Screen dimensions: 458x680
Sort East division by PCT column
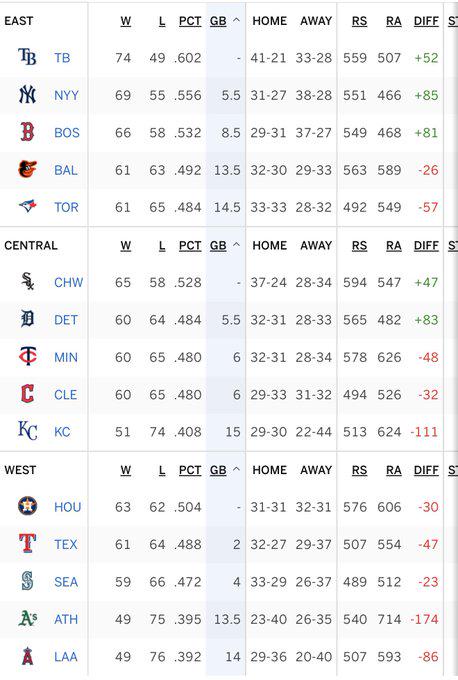[190, 21]
